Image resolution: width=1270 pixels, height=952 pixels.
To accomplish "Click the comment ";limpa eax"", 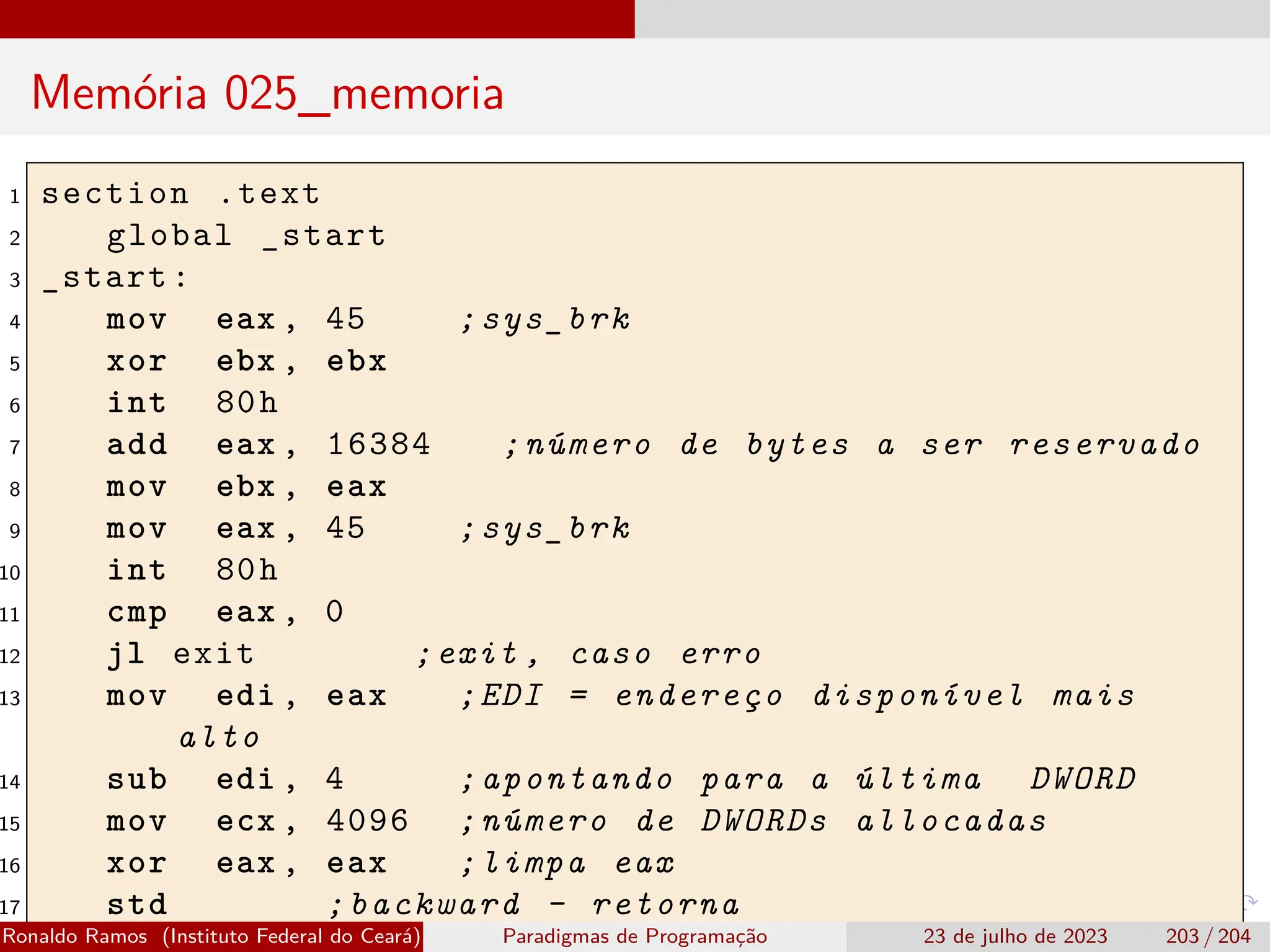I will tap(567, 864).
